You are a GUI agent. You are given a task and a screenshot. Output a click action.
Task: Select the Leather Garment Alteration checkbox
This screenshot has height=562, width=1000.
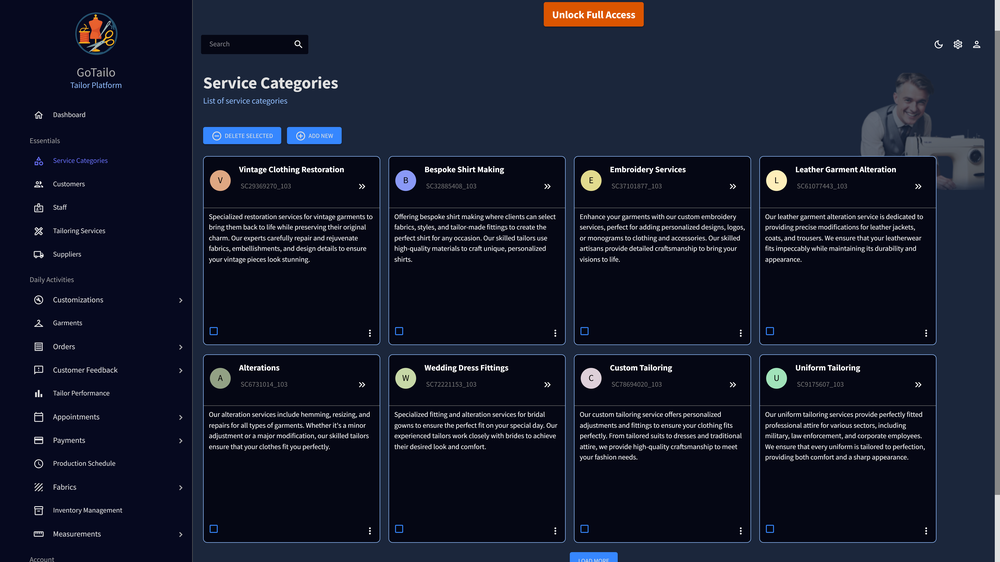tap(770, 331)
